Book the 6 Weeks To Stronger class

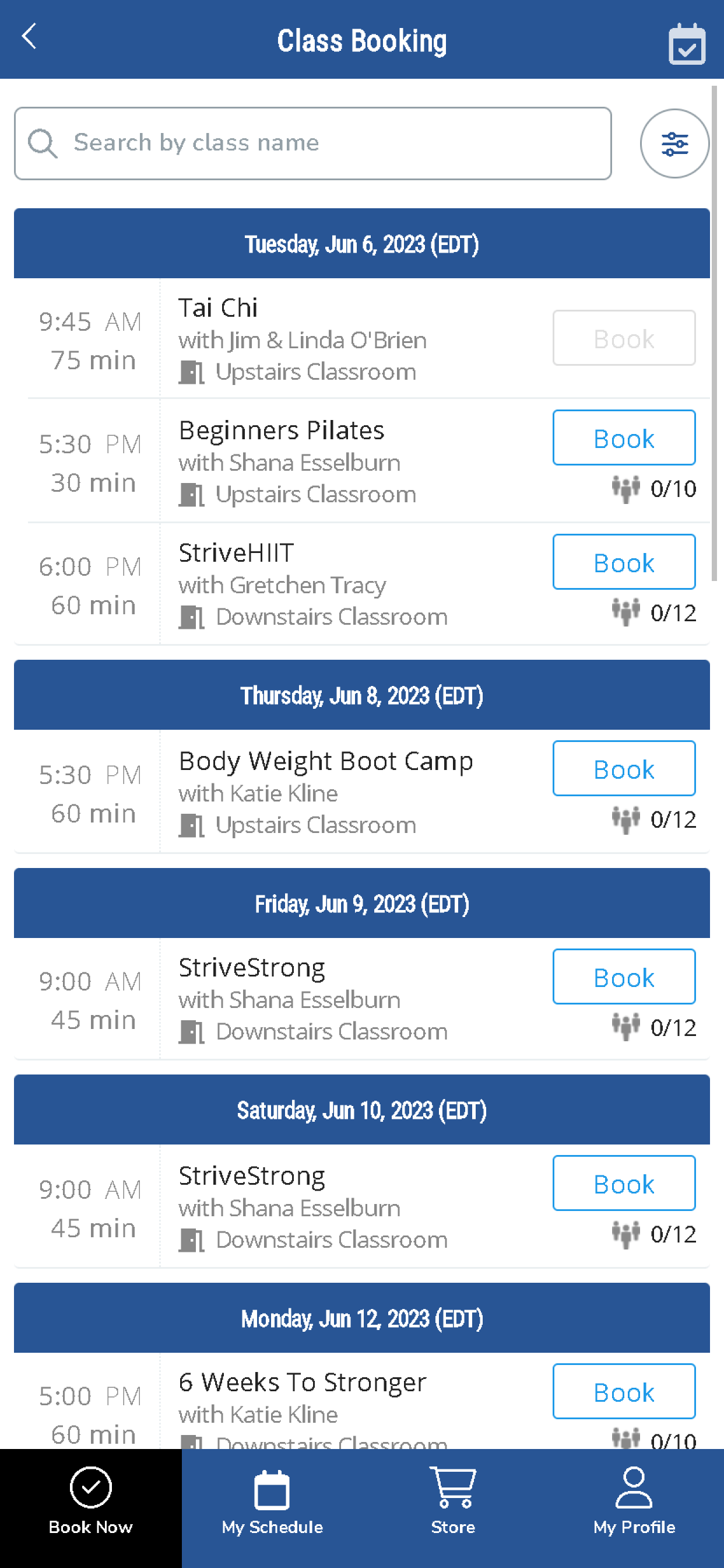[x=624, y=1391]
